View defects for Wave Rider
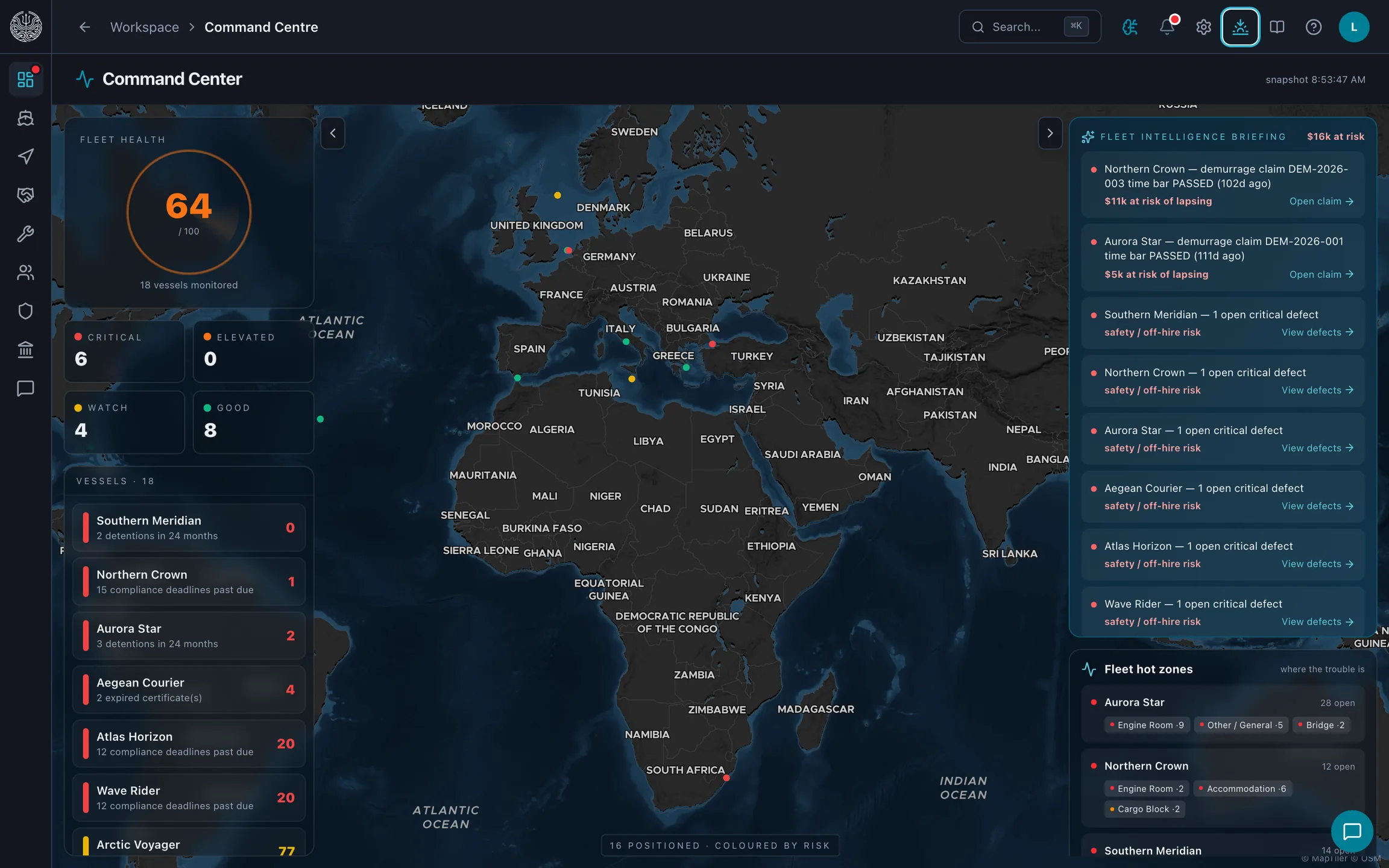This screenshot has width=1389, height=868. click(x=1317, y=621)
